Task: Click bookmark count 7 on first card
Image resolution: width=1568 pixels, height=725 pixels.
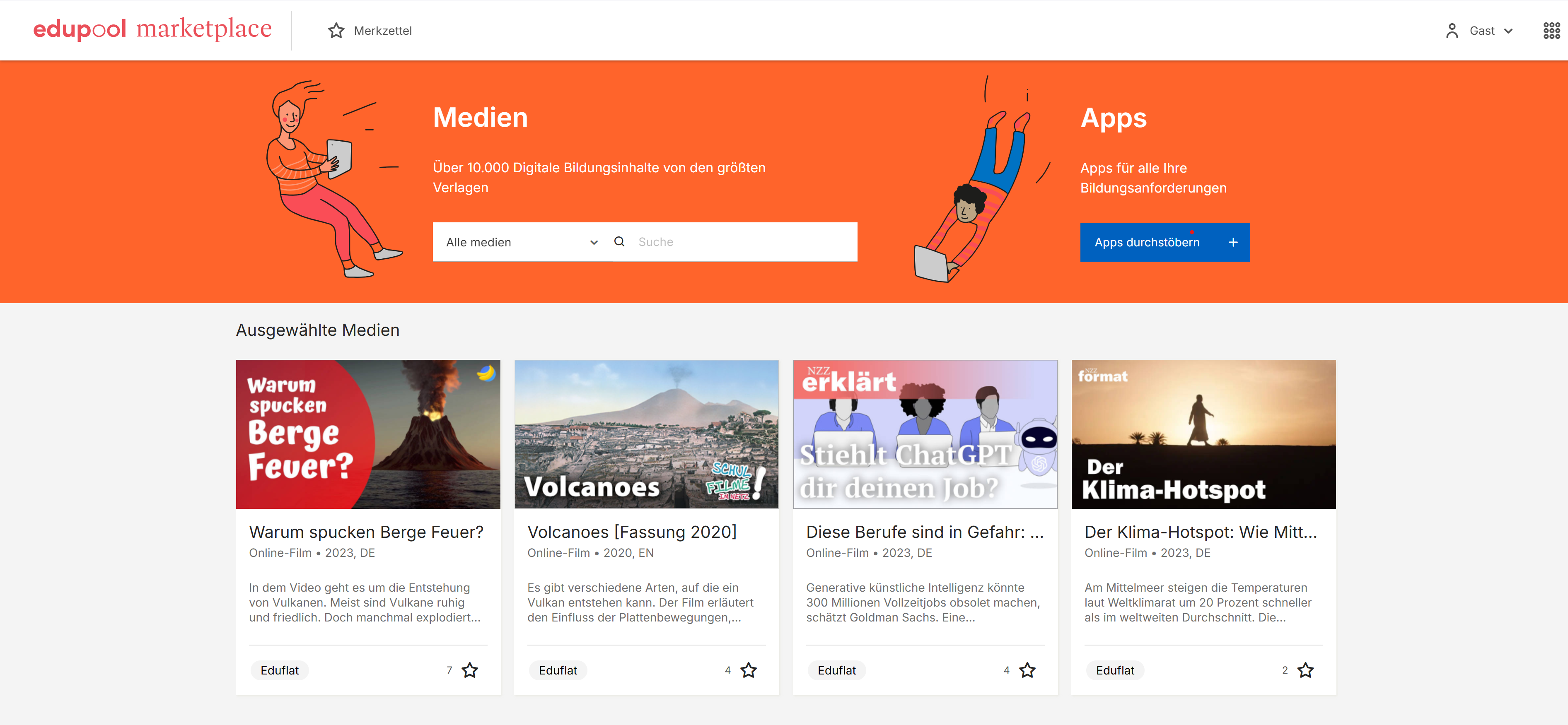Action: [449, 670]
